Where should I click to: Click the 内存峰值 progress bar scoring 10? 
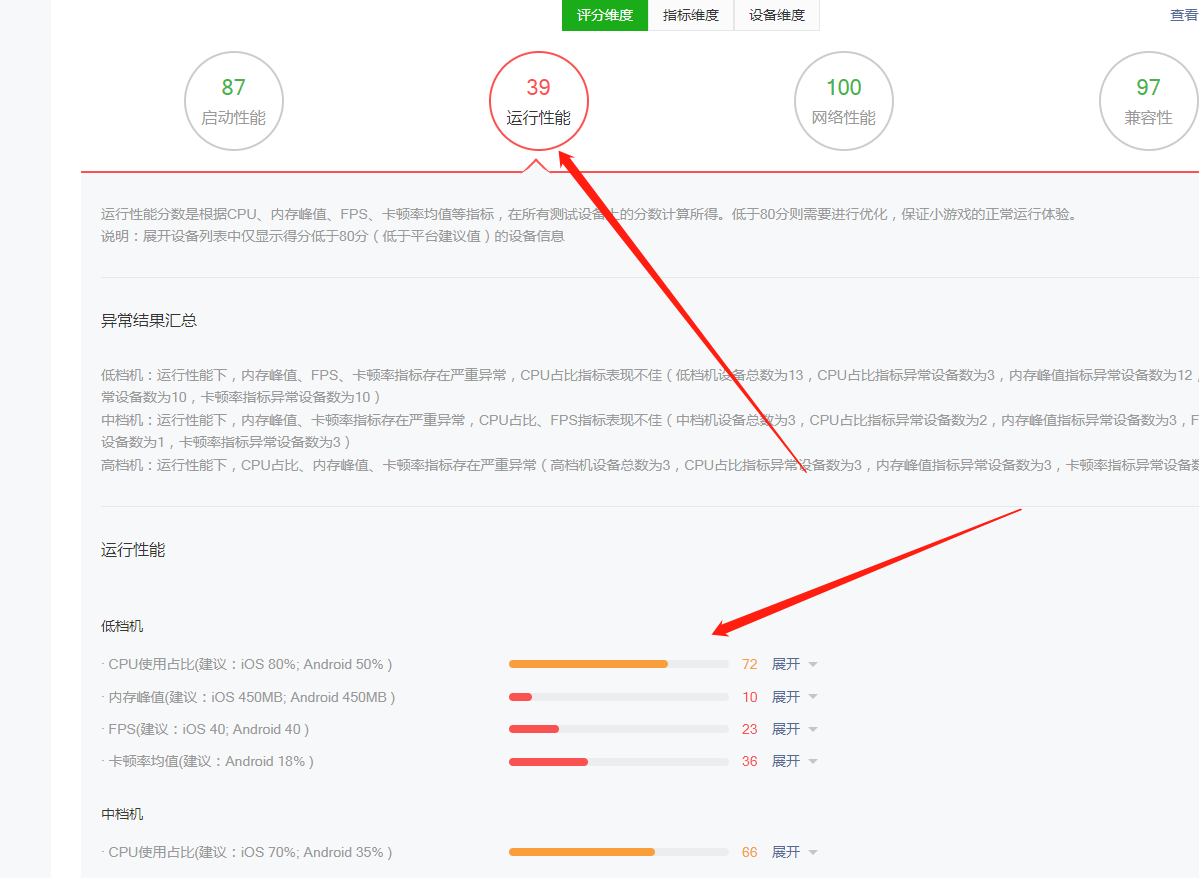619,697
